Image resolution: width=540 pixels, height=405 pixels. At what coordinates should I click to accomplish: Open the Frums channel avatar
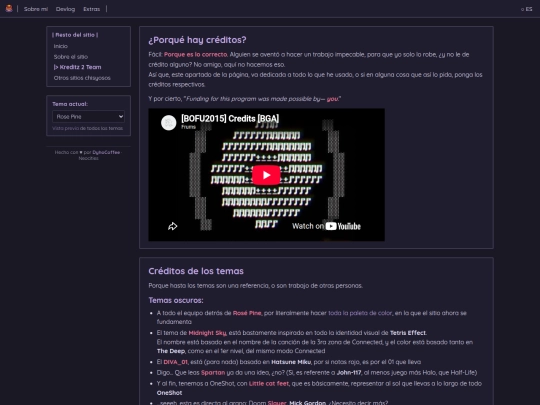169,123
